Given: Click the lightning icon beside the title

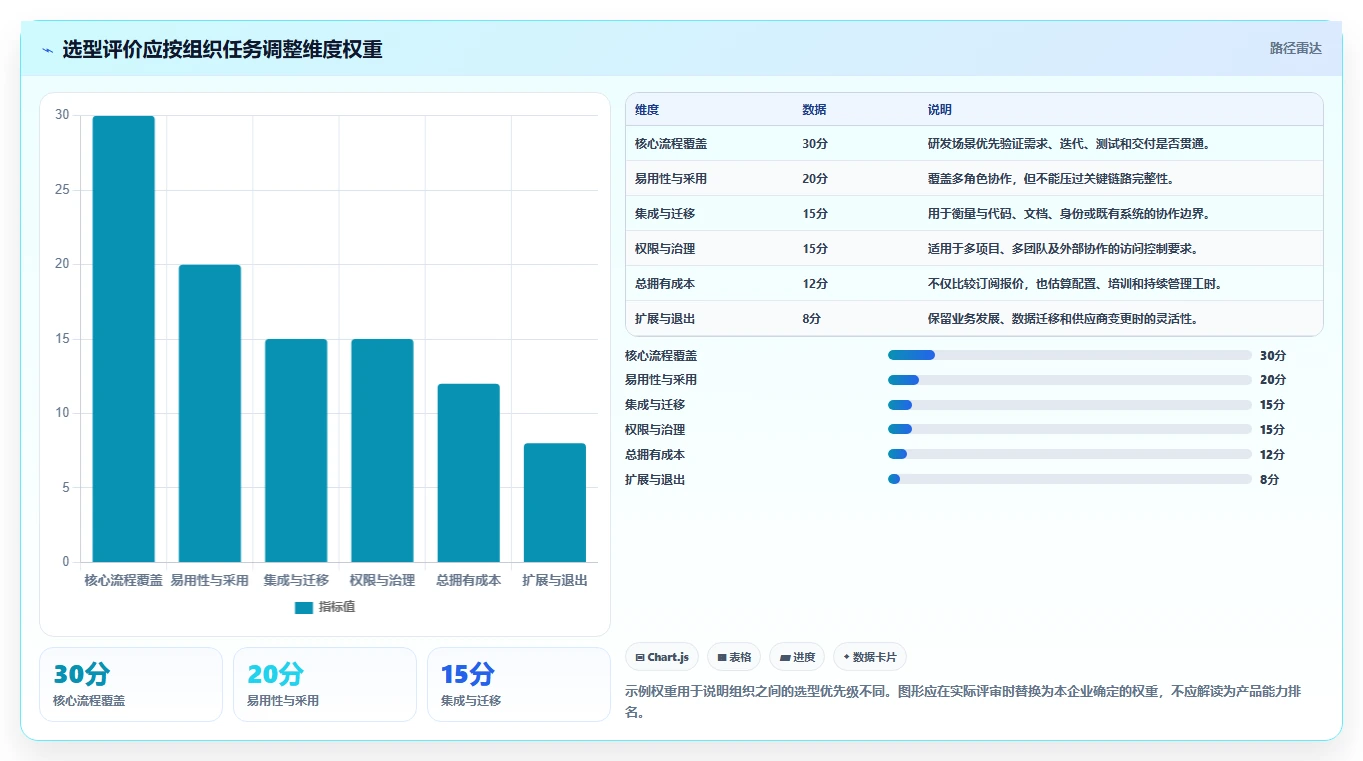Looking at the screenshot, I should coord(48,50).
